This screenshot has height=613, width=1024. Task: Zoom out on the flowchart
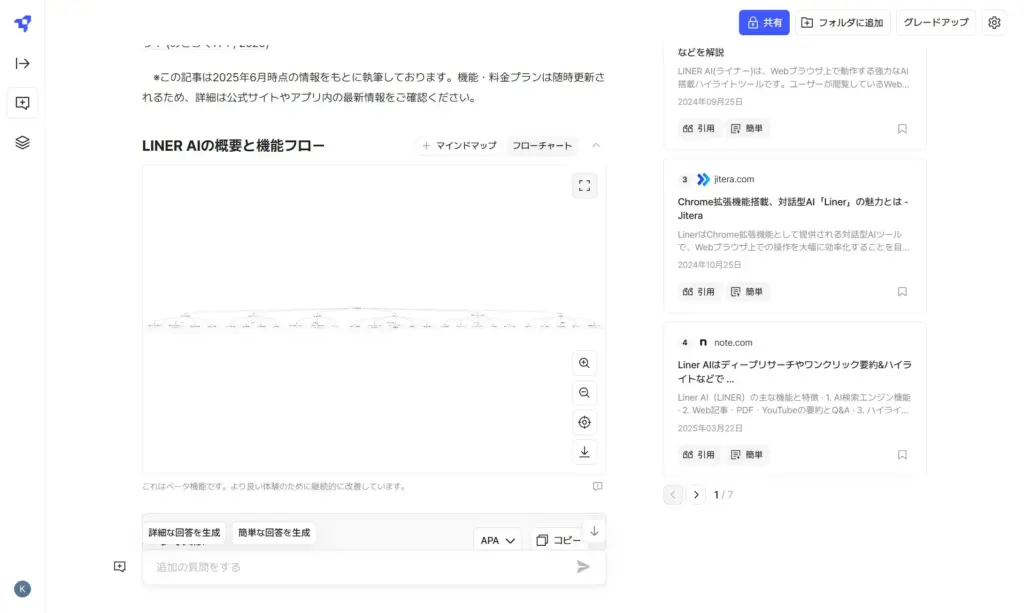[x=584, y=392]
